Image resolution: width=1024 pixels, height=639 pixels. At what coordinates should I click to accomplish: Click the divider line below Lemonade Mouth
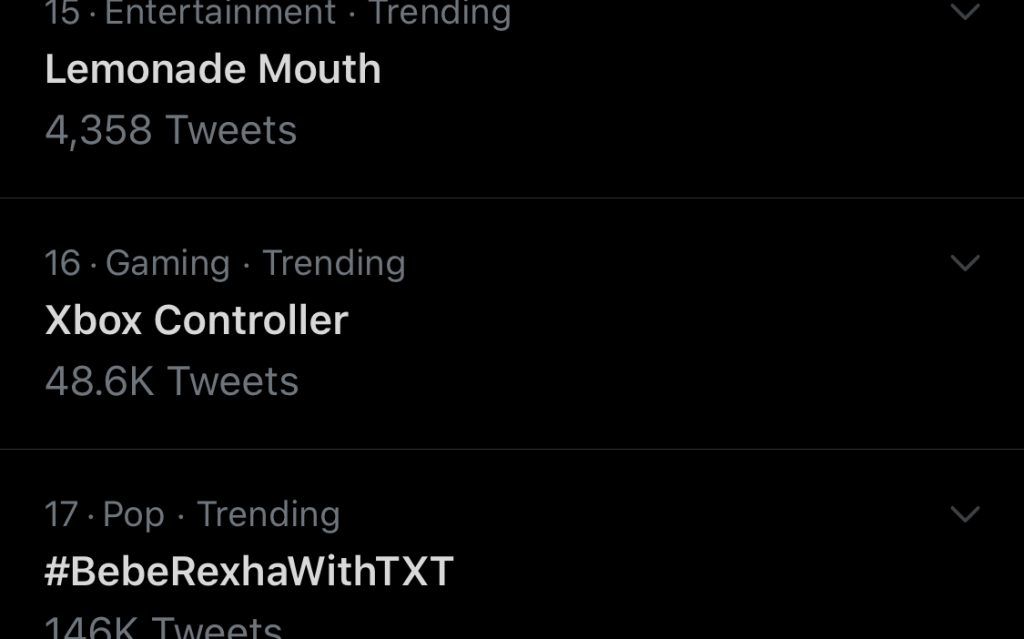[512, 197]
